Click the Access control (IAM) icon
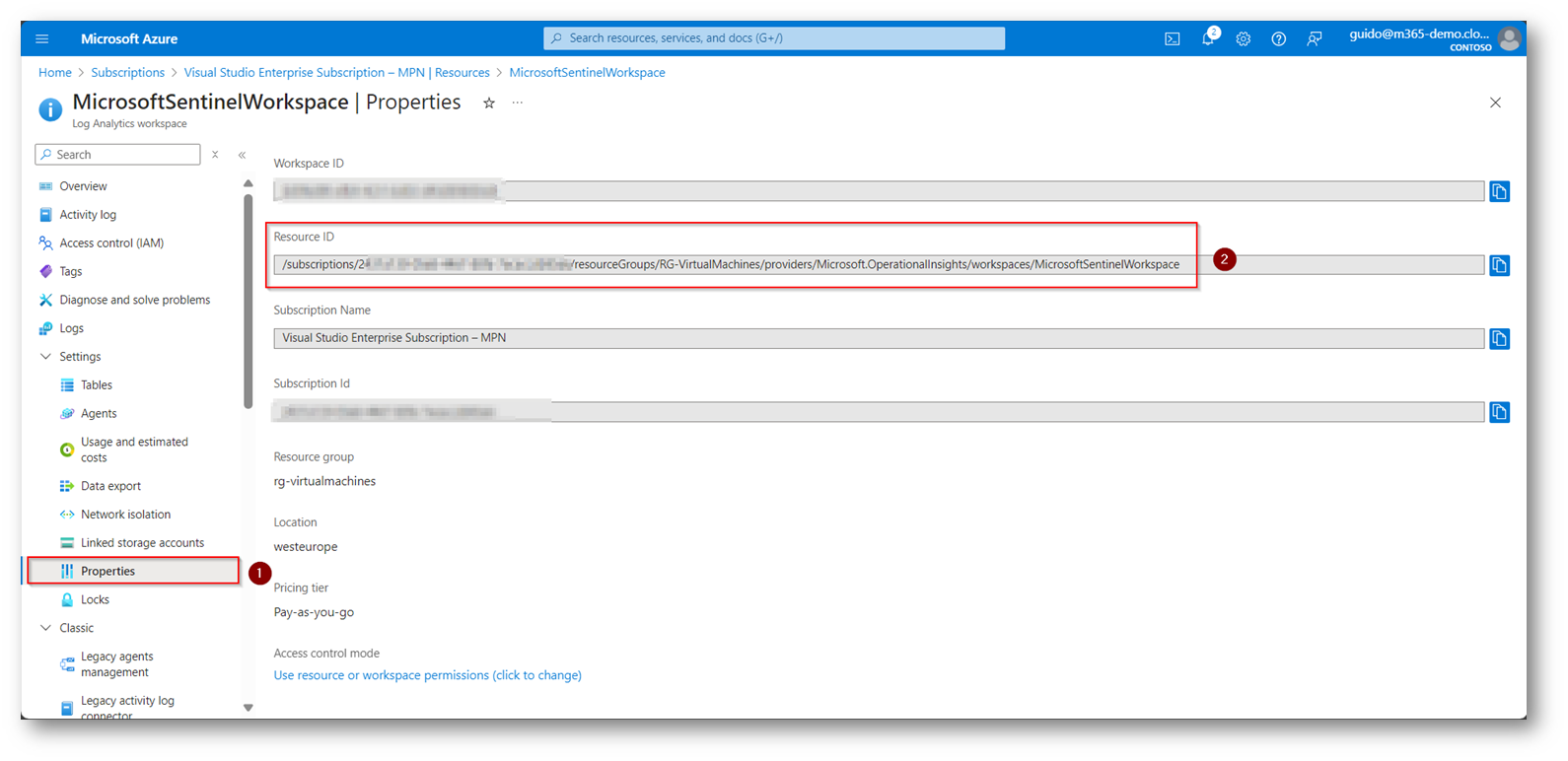Image resolution: width=1568 pixels, height=761 pixels. pos(45,242)
